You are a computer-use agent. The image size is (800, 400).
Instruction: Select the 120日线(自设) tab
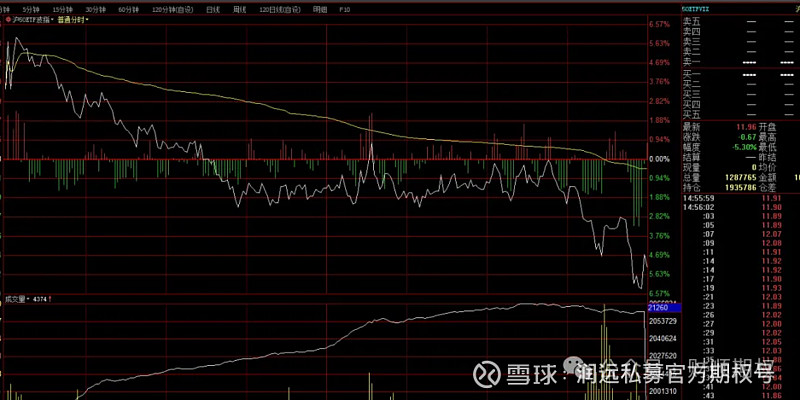coord(278,8)
